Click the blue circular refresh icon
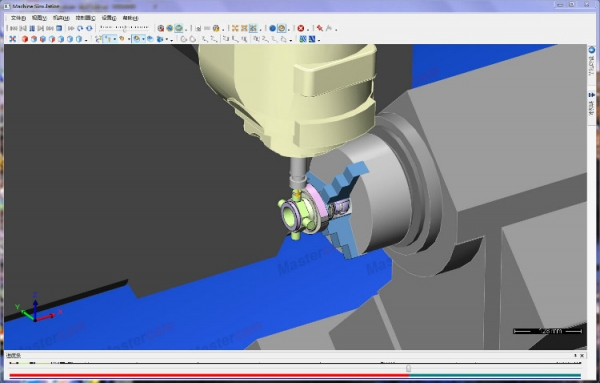Viewport: 600px width, 383px height. (89, 28)
